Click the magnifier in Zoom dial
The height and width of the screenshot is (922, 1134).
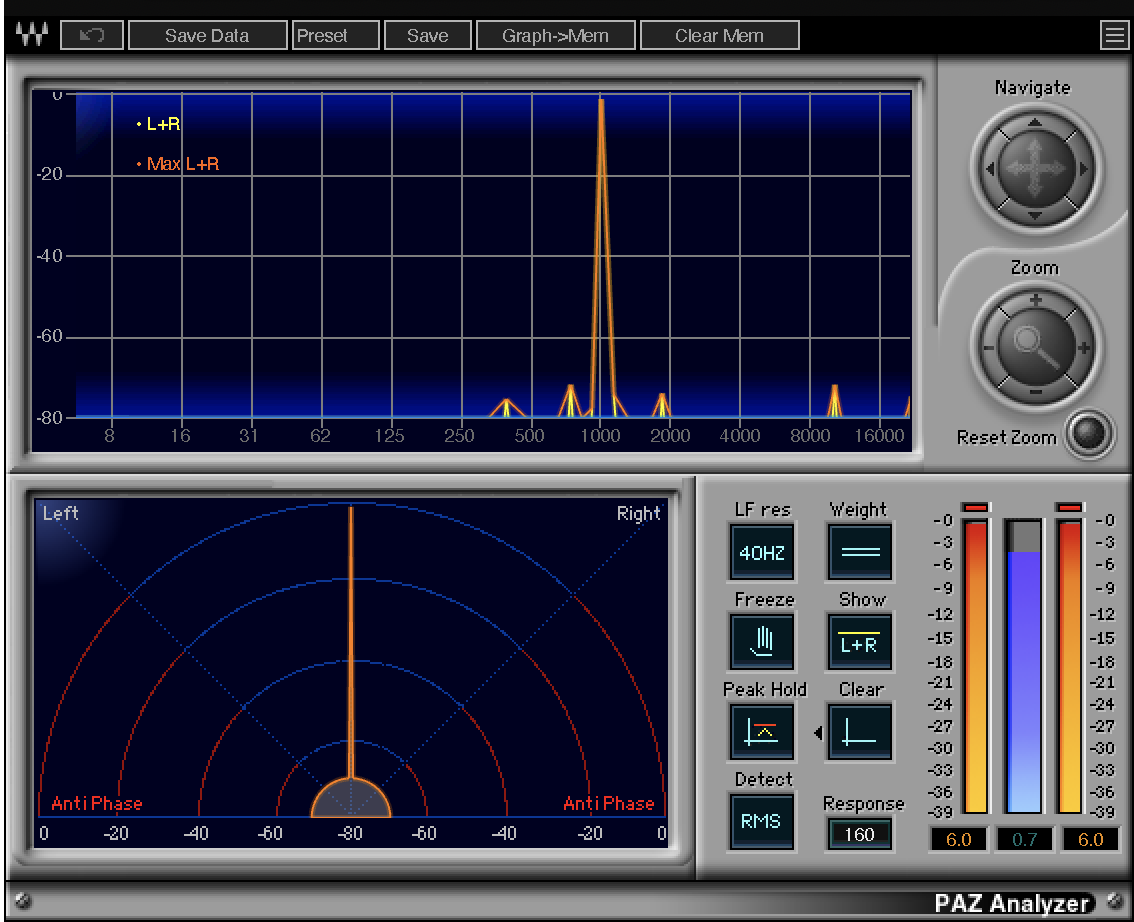(1036, 346)
